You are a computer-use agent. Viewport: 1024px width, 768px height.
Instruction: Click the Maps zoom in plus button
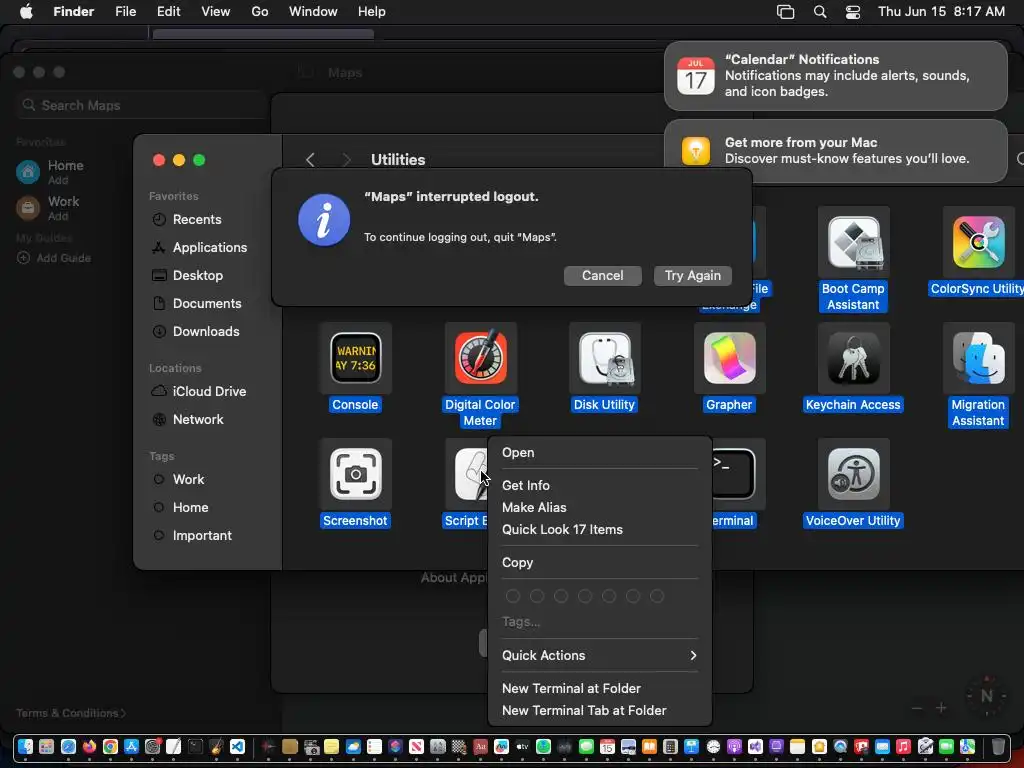click(941, 708)
